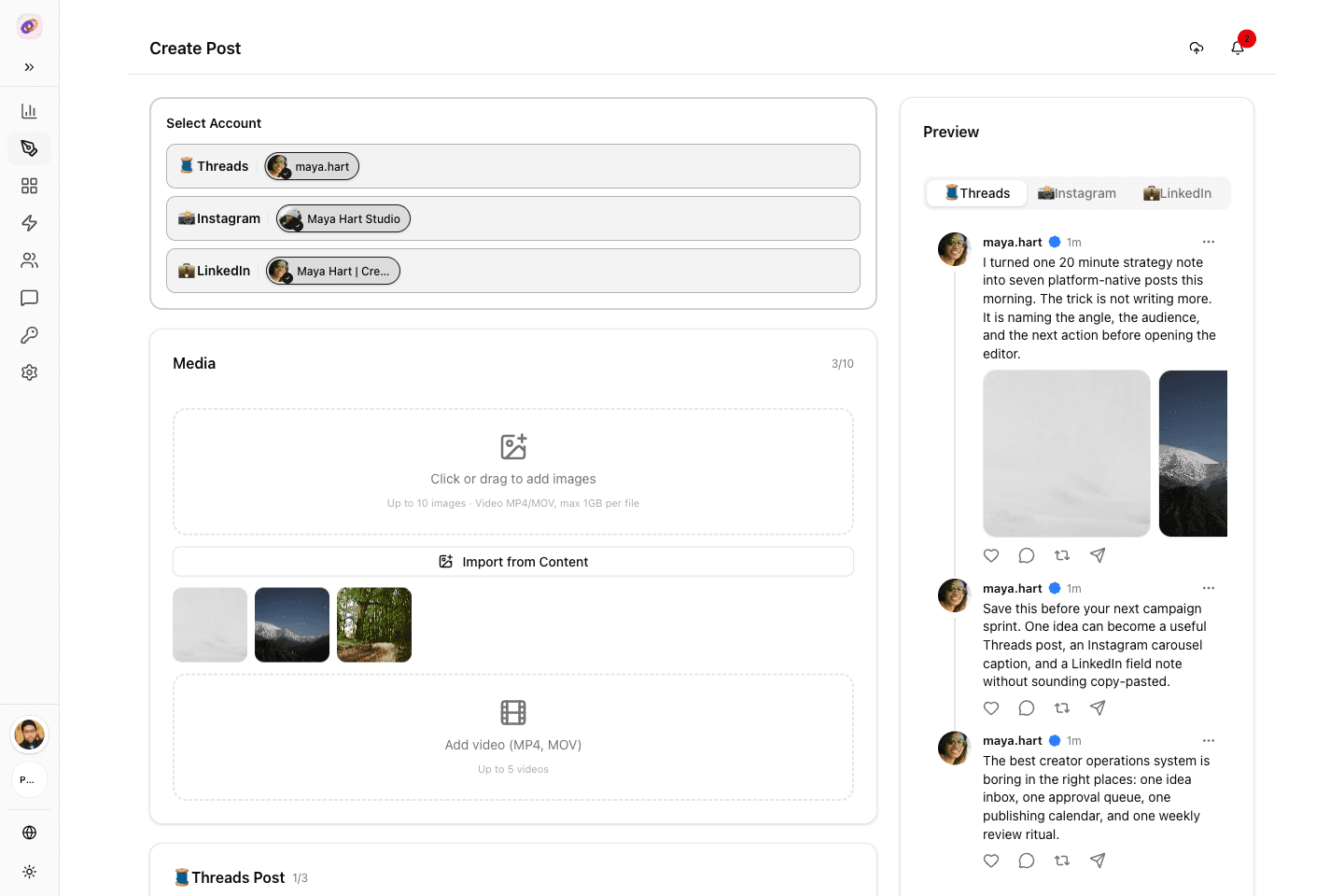The image size is (1344, 896).
Task: Open the users team sidebar icon
Action: pos(29,260)
